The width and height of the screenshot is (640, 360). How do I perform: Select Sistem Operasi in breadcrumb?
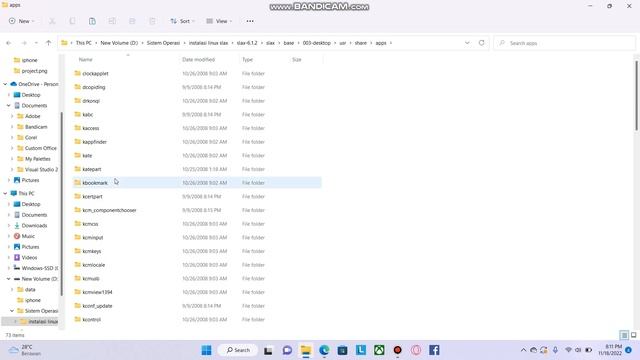[x=163, y=43]
